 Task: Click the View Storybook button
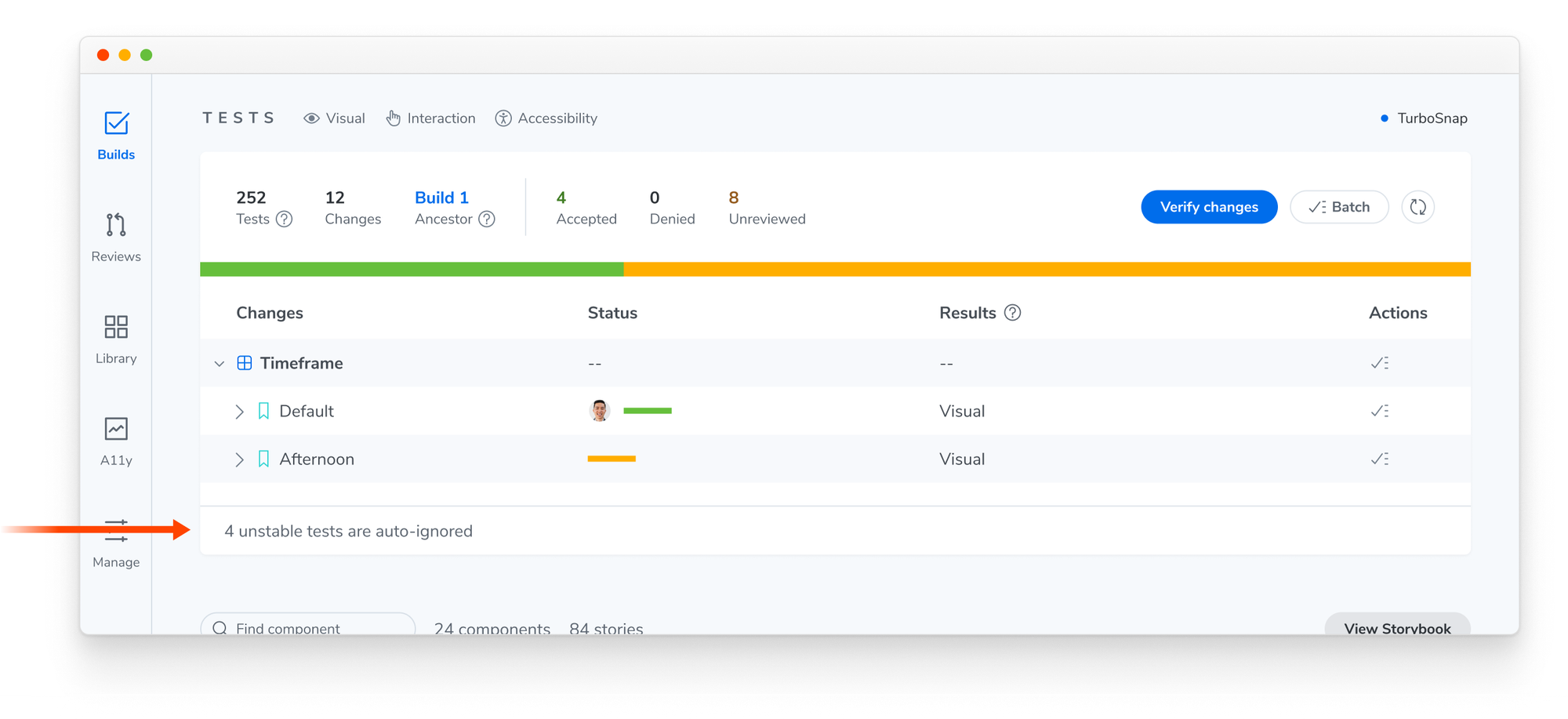point(1397,624)
